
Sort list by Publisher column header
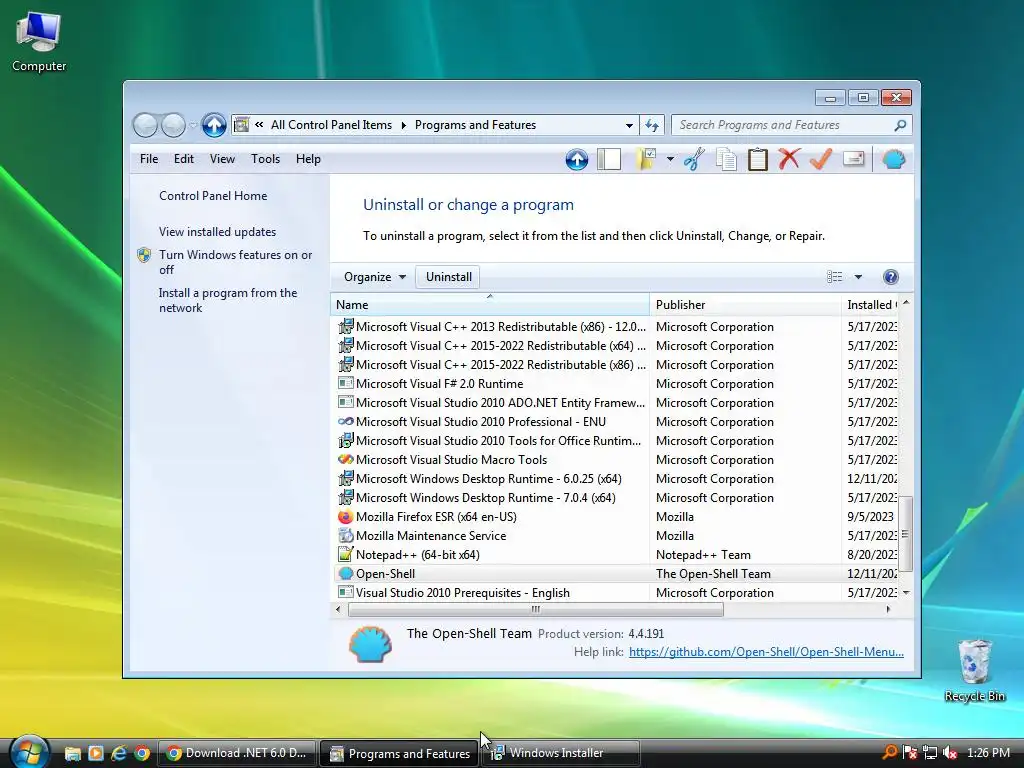pyautogui.click(x=745, y=304)
